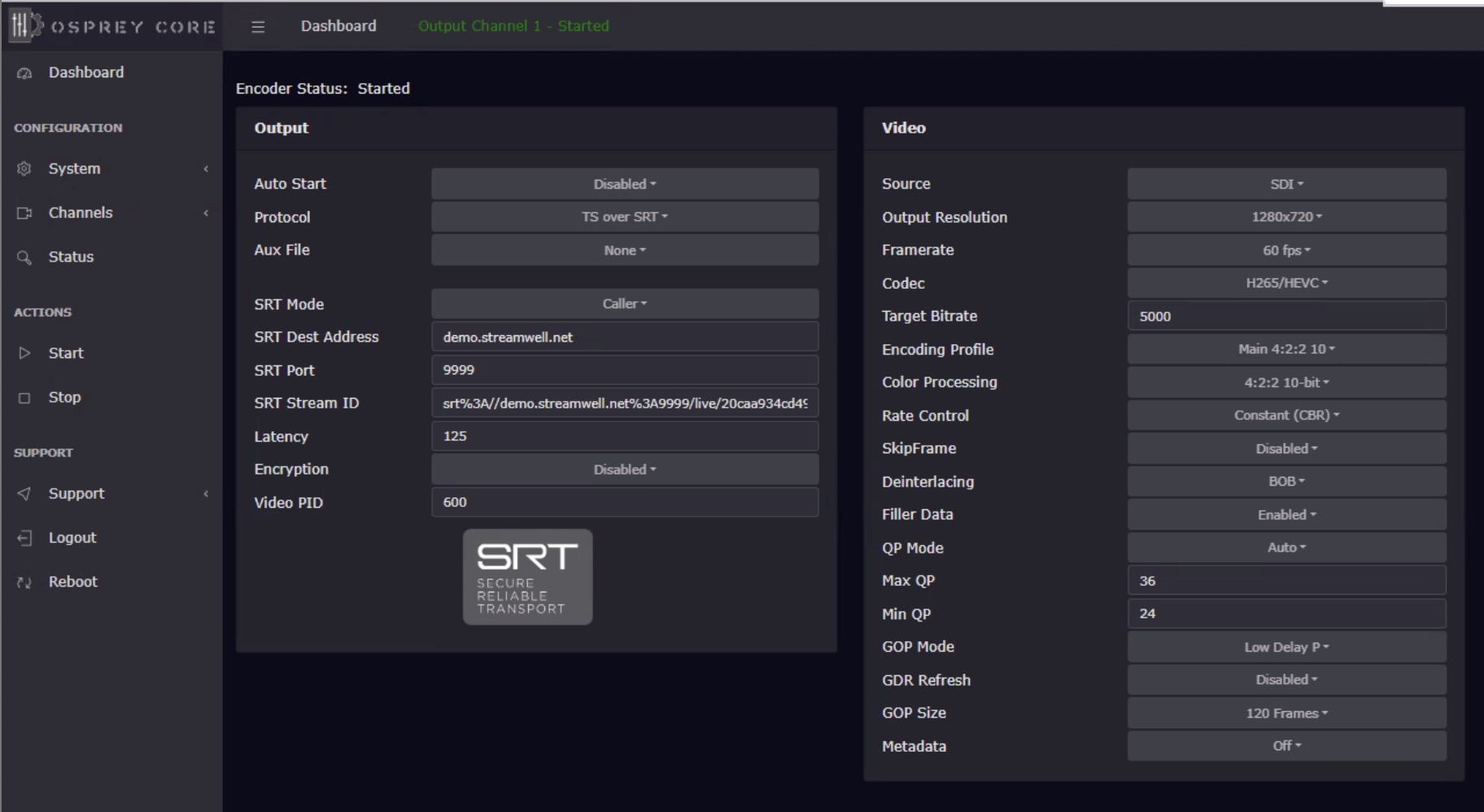Toggle Encryption Disabled setting
This screenshot has width=1484, height=812.
pyautogui.click(x=624, y=469)
